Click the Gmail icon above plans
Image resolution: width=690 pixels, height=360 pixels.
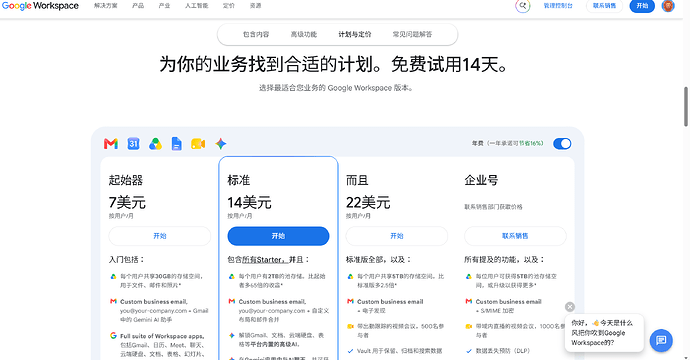[x=111, y=143]
